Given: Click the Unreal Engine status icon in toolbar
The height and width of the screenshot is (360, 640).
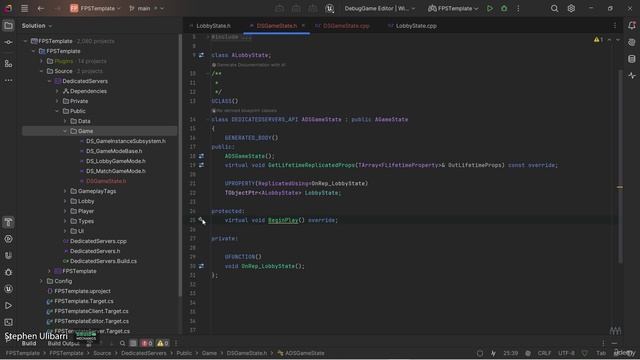Looking at the screenshot, I should 330,8.
